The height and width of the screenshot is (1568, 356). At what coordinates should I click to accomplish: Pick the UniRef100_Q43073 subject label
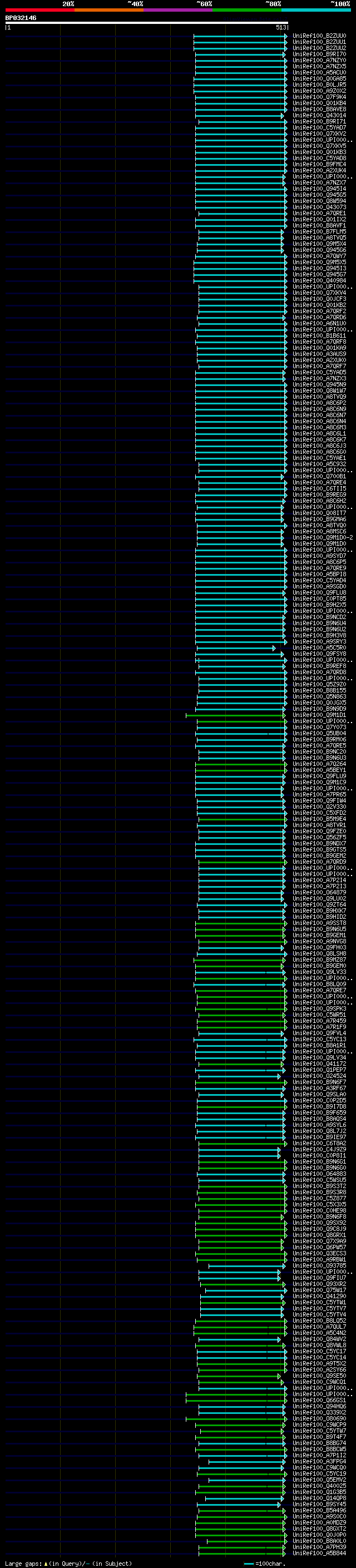click(x=319, y=207)
